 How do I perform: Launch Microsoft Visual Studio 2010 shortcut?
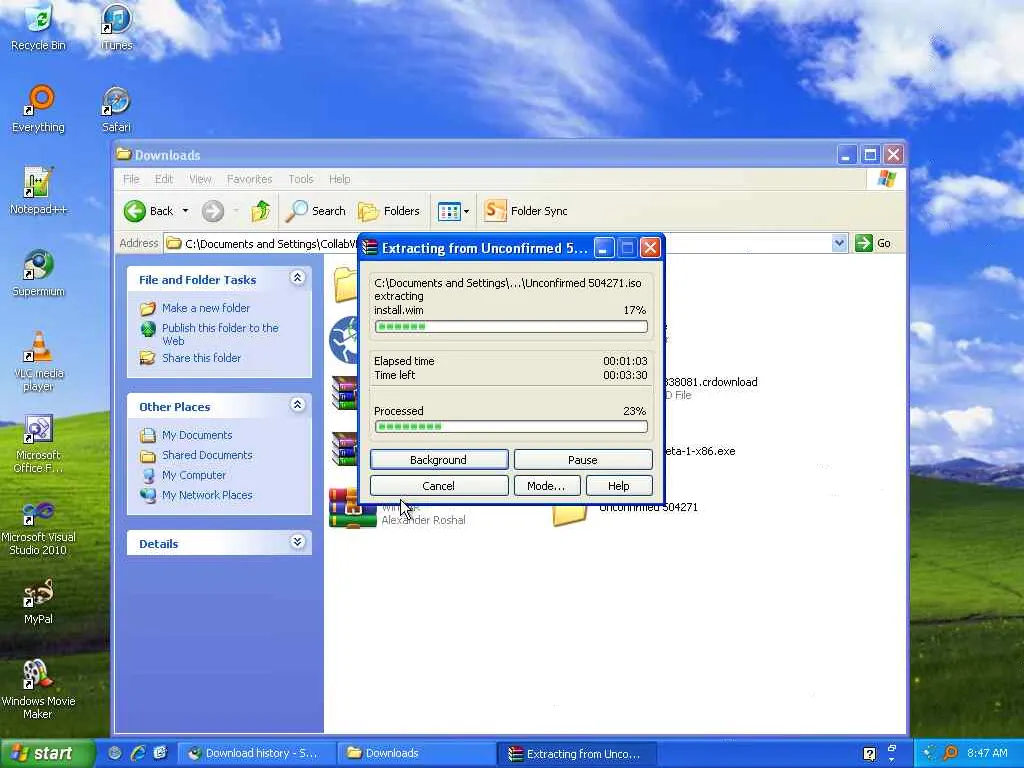[38, 526]
